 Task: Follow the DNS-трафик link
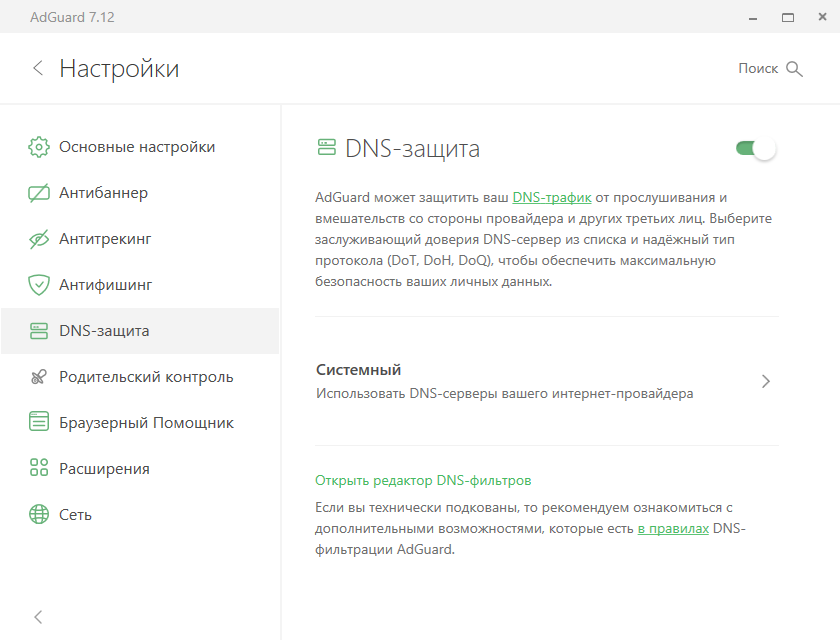[552, 198]
